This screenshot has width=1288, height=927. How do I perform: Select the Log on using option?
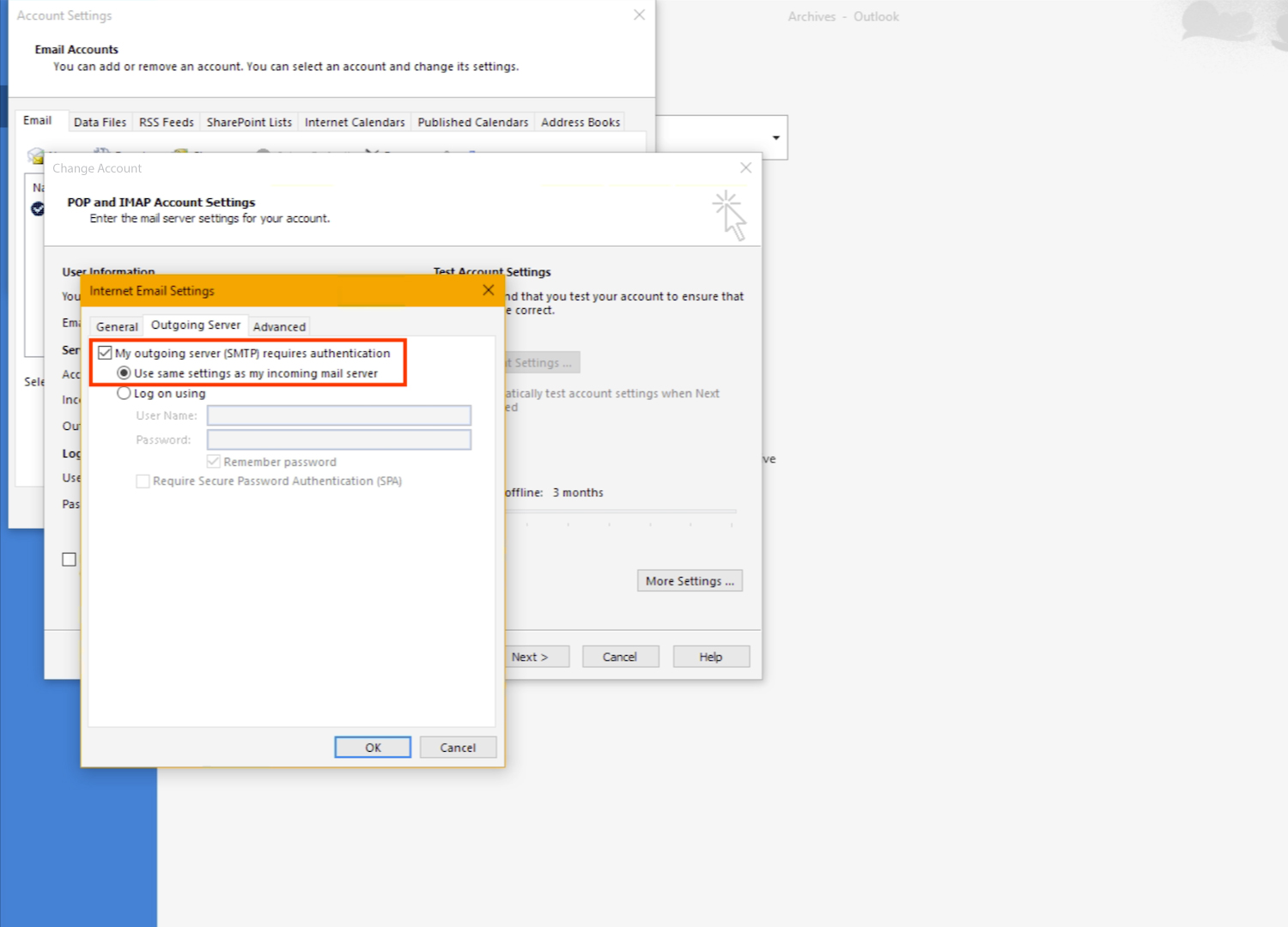[125, 393]
